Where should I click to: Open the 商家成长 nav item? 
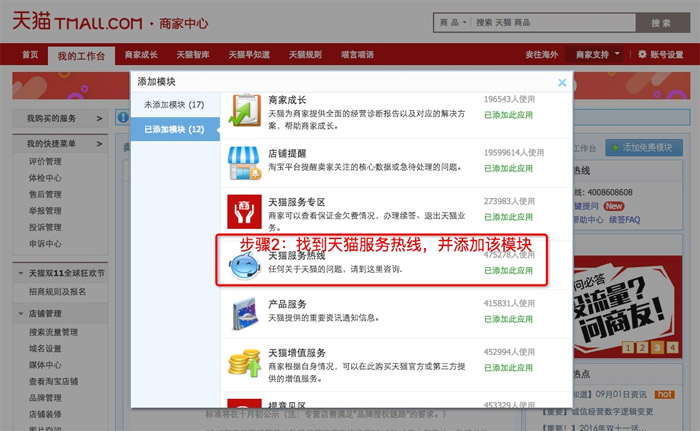(141, 54)
